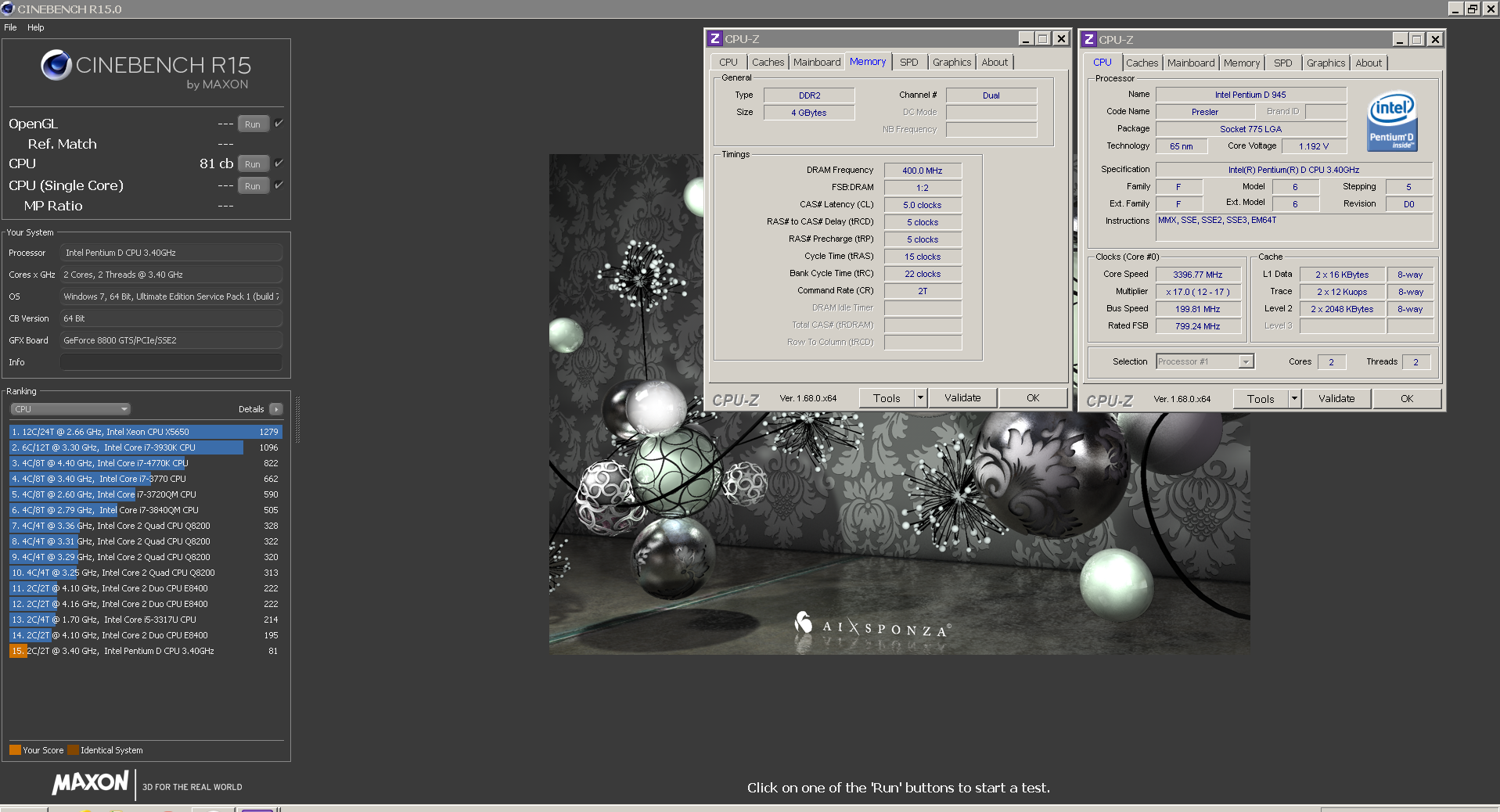The height and width of the screenshot is (812, 1500).
Task: Open Tools dropdown arrow in Memory CPU-Z window
Action: [920, 397]
